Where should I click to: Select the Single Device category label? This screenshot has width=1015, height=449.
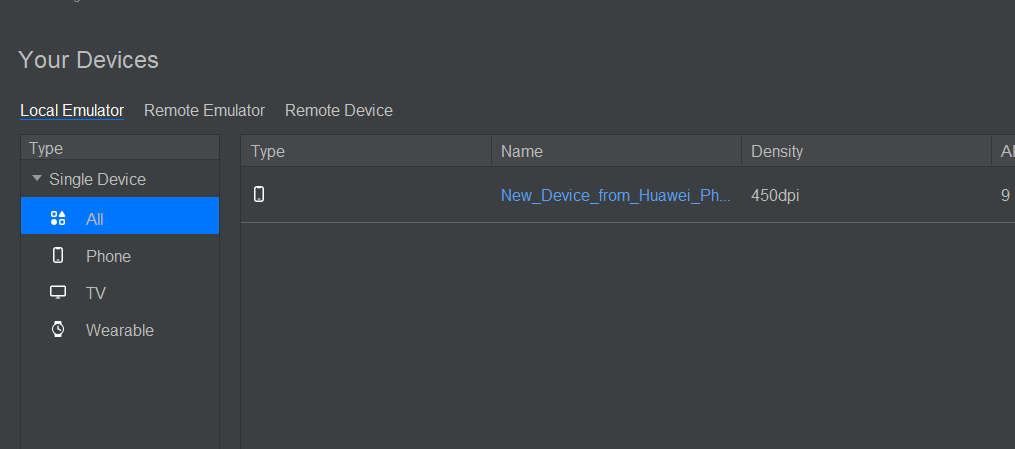97,180
